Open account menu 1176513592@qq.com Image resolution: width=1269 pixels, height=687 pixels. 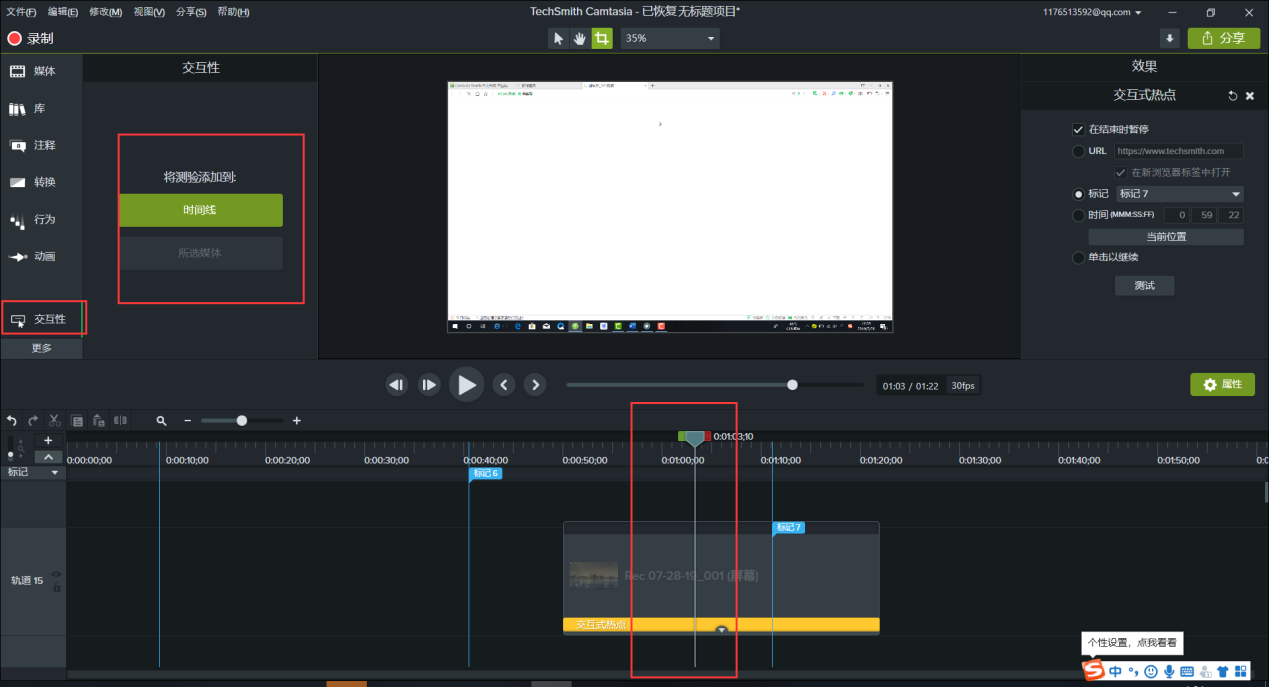(1092, 12)
